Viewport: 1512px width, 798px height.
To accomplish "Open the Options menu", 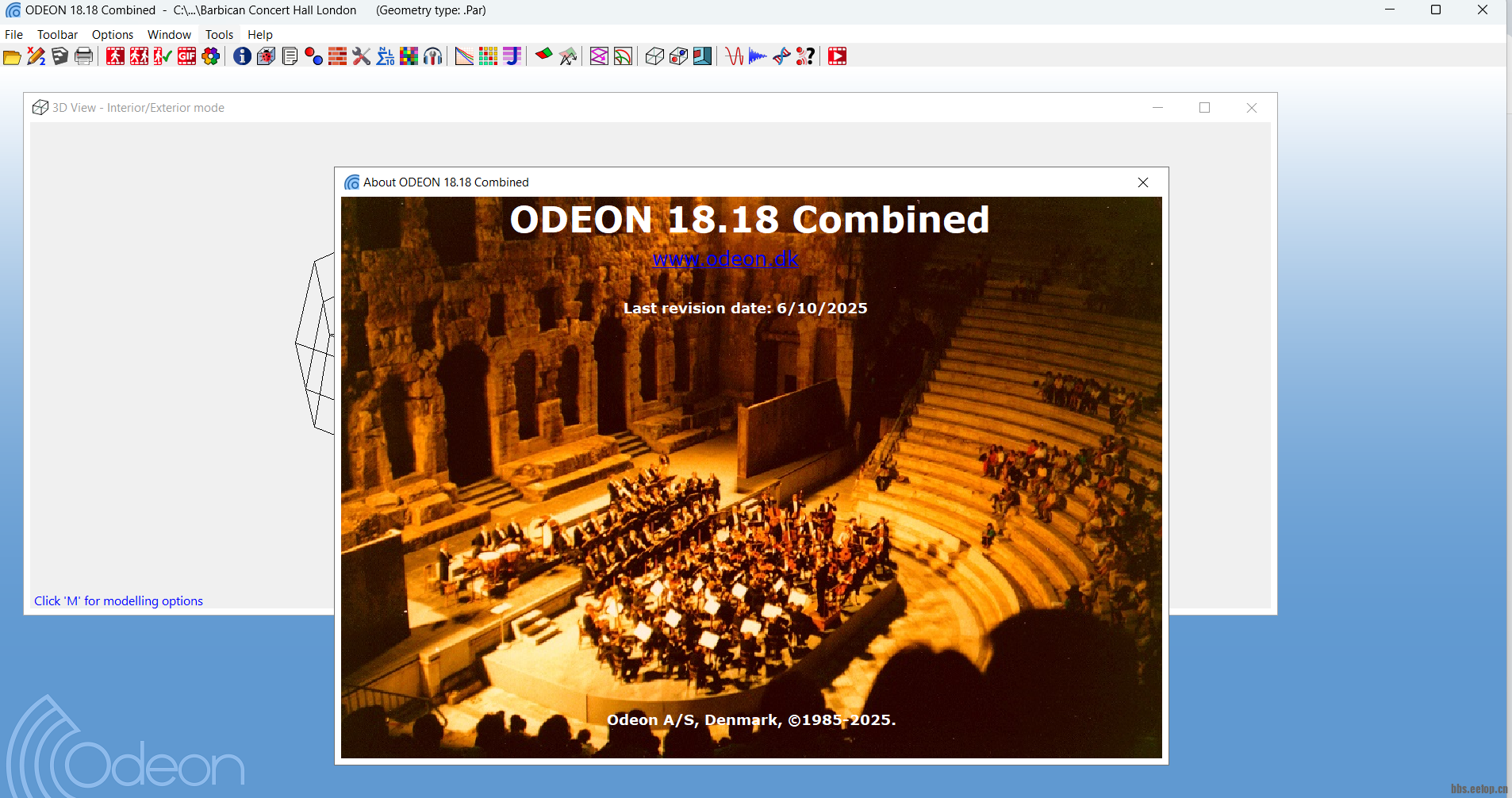I will 113,35.
